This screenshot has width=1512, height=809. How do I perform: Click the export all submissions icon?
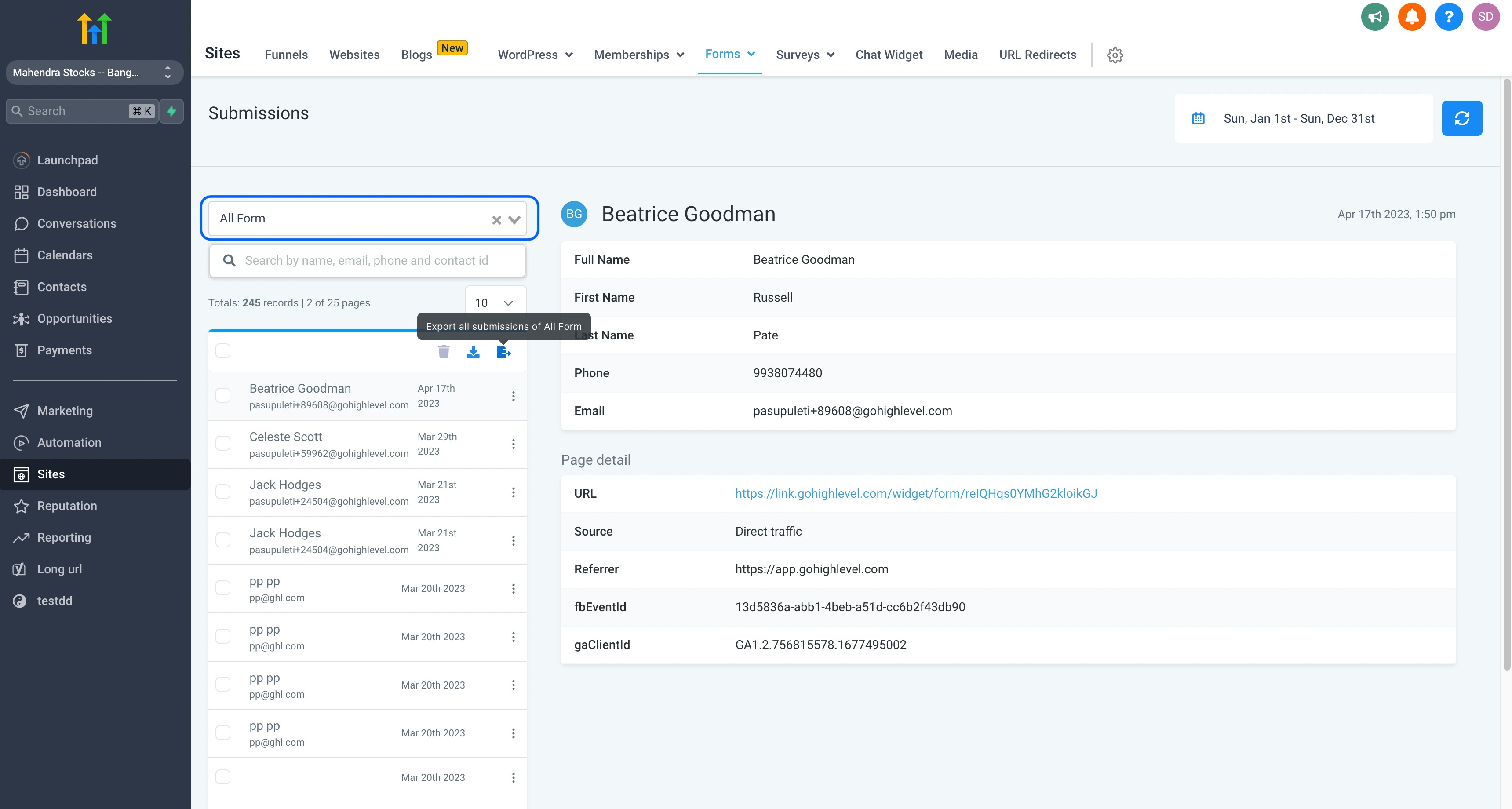coord(503,352)
